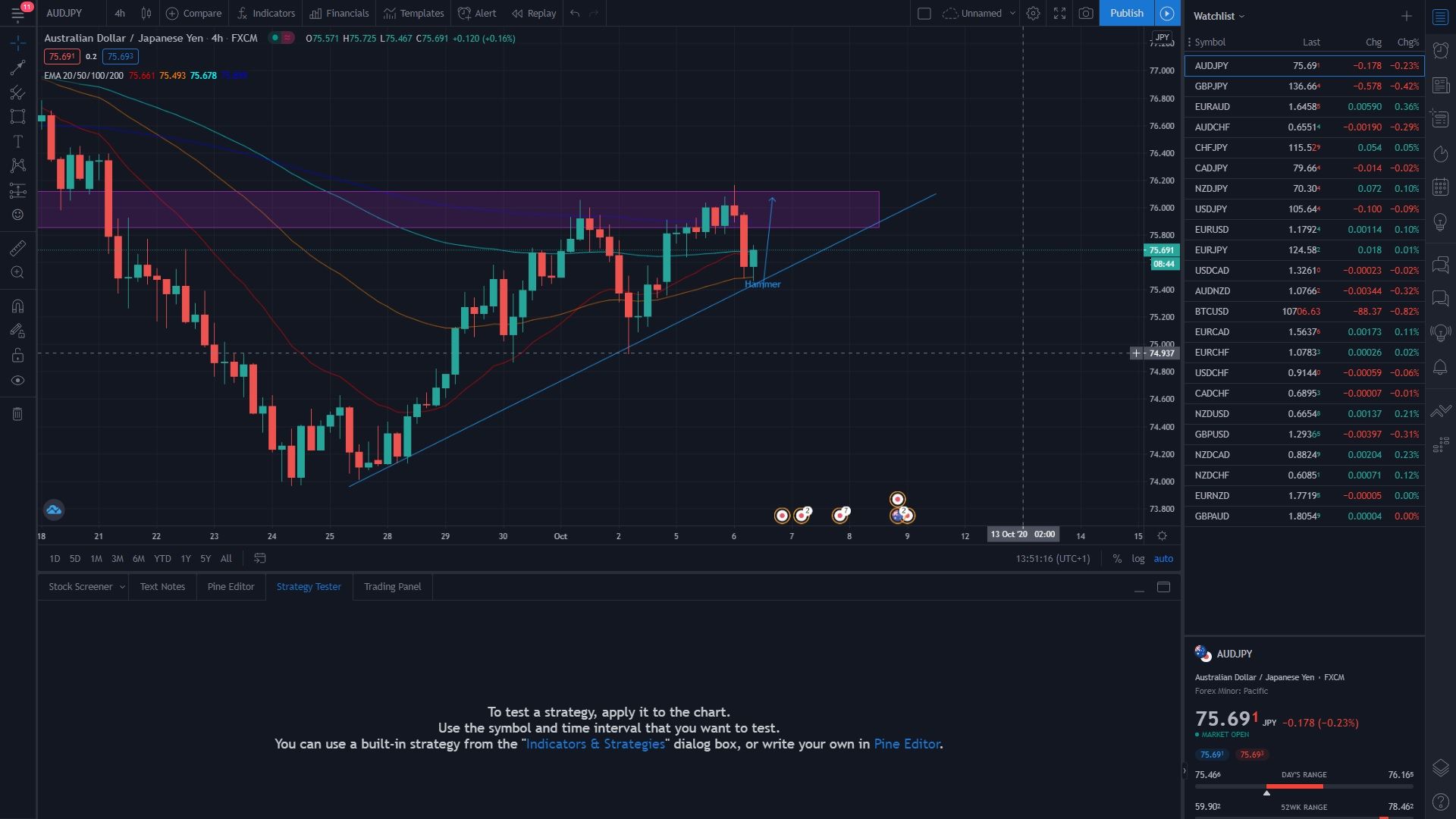
Task: Open the hamburger main menu
Action: point(17,13)
